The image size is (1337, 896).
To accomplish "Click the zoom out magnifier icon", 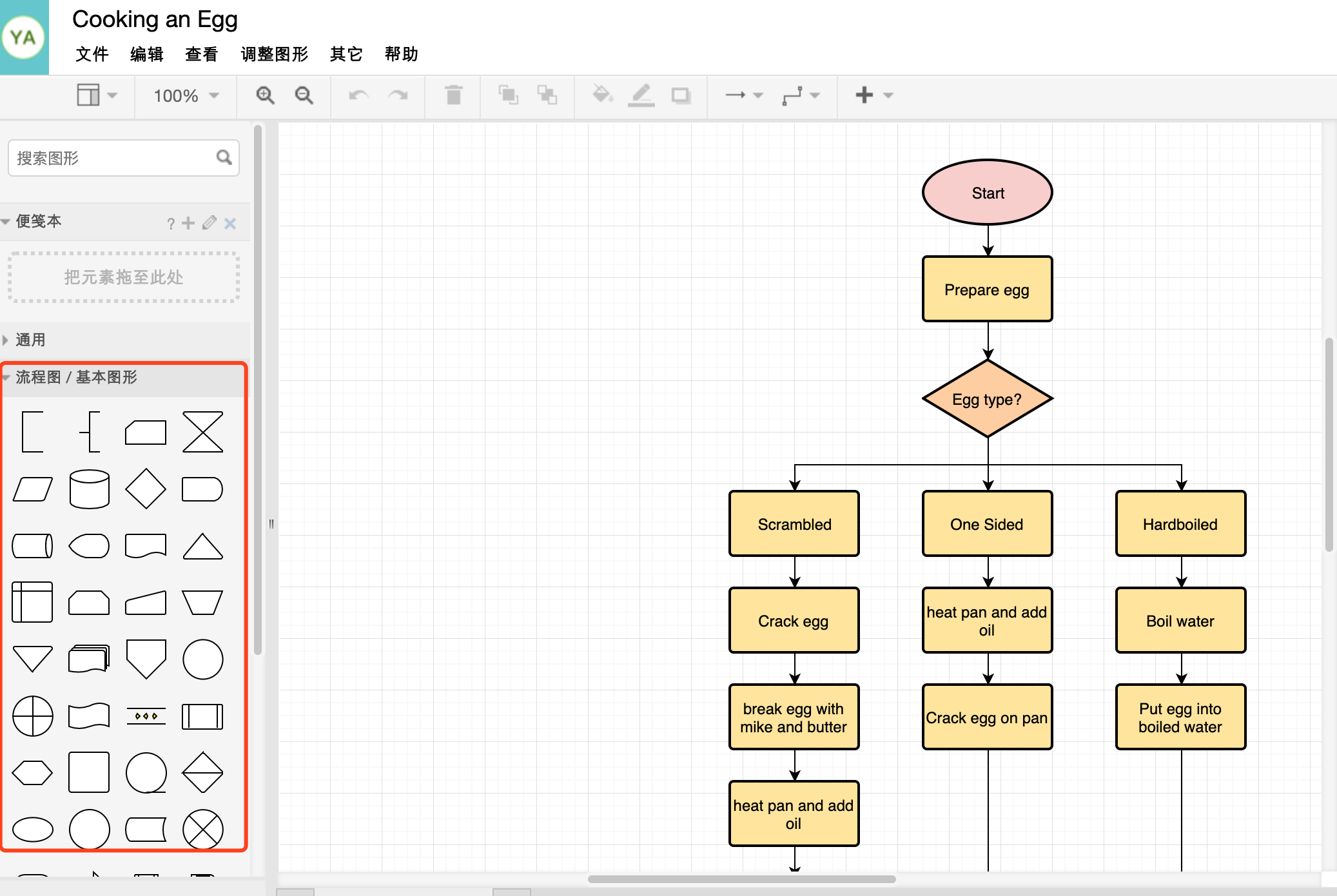I will [304, 95].
